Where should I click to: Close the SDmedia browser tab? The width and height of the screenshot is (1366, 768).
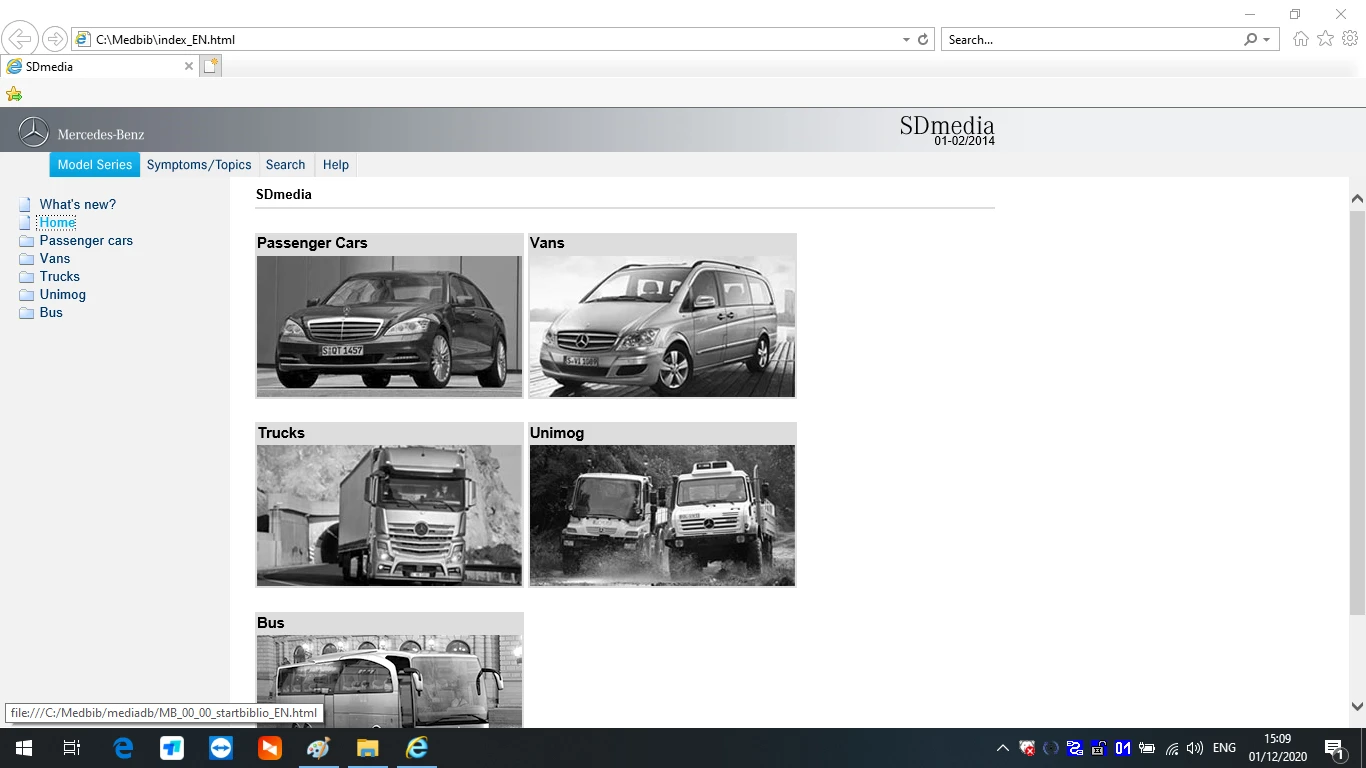189,67
